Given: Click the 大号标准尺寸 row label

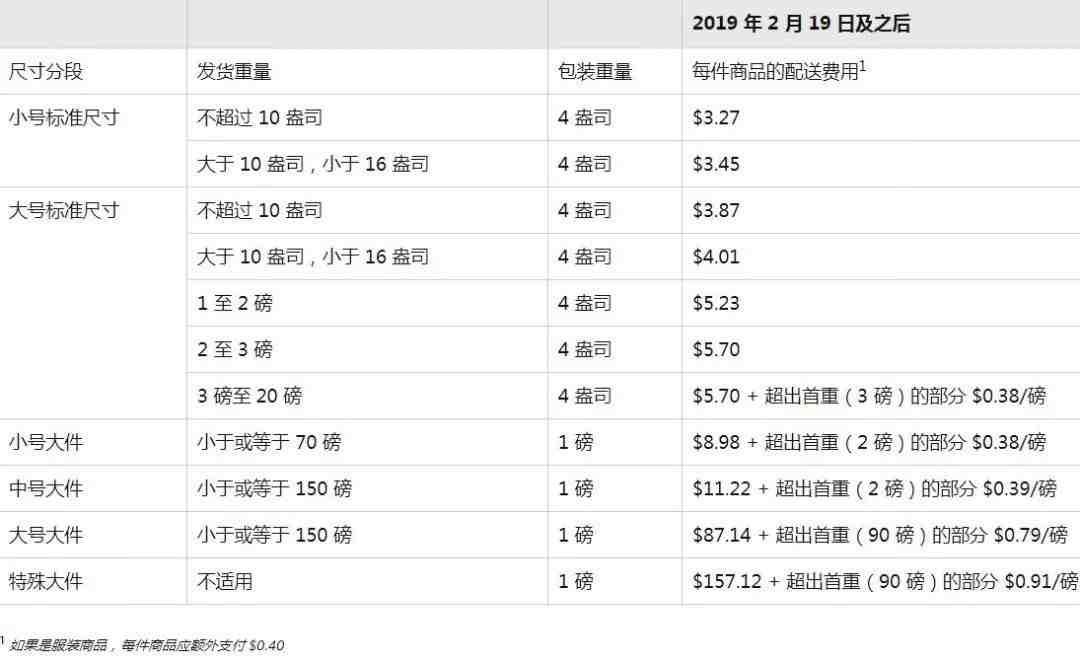Looking at the screenshot, I should pos(63,210).
